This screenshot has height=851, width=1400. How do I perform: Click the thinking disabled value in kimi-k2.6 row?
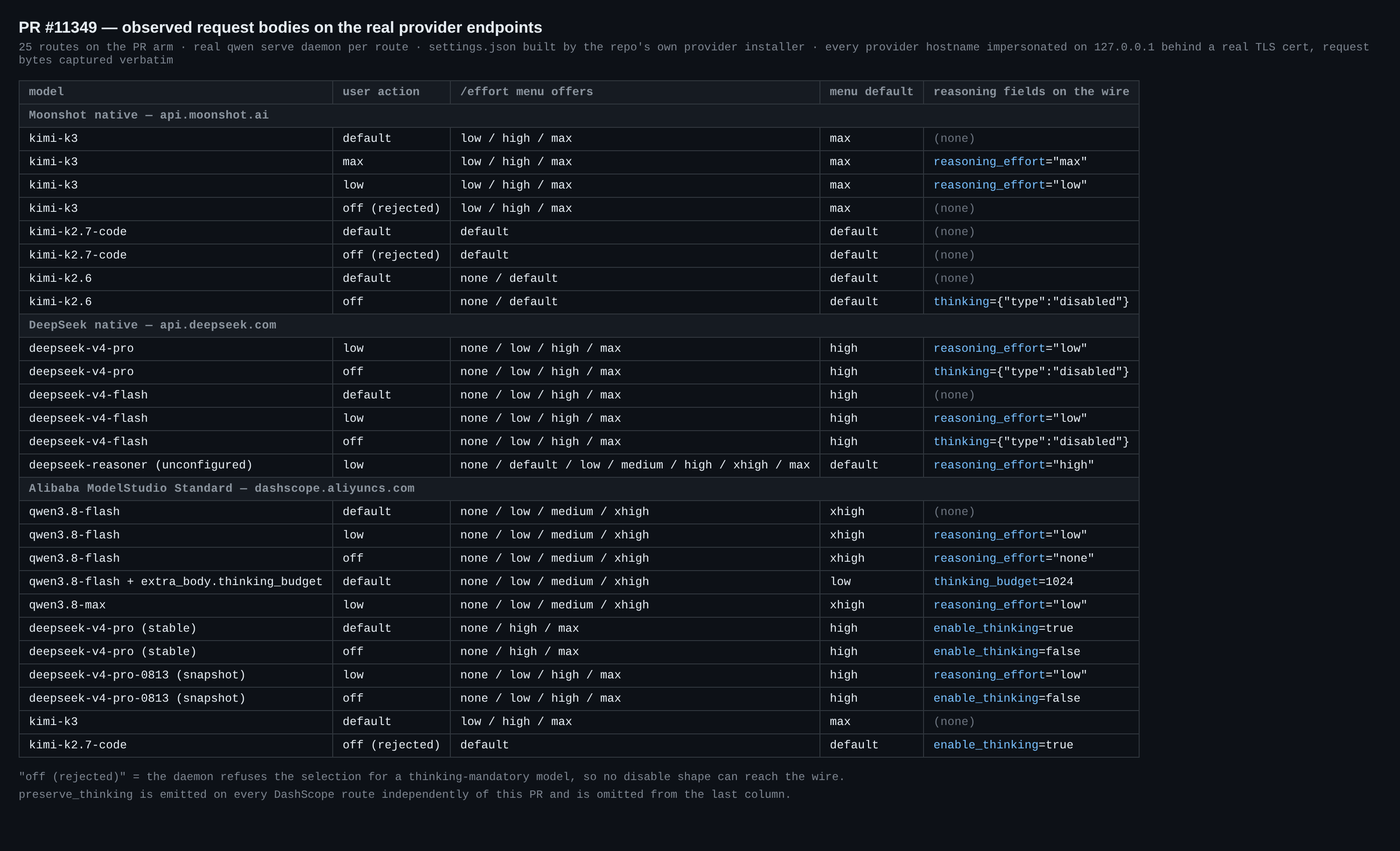coord(1031,302)
